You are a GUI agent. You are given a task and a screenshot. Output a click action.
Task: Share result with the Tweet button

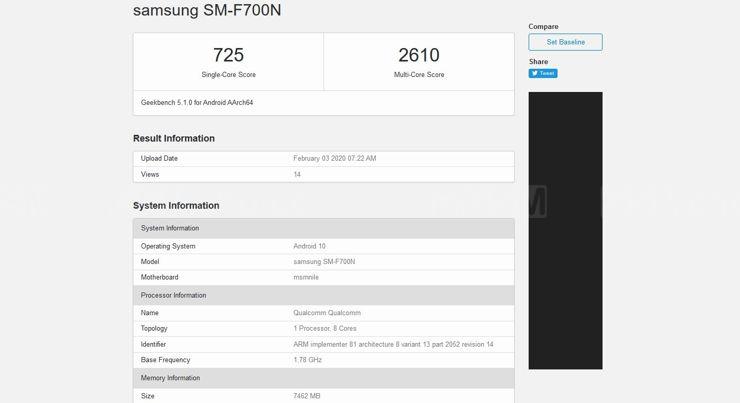click(x=543, y=73)
